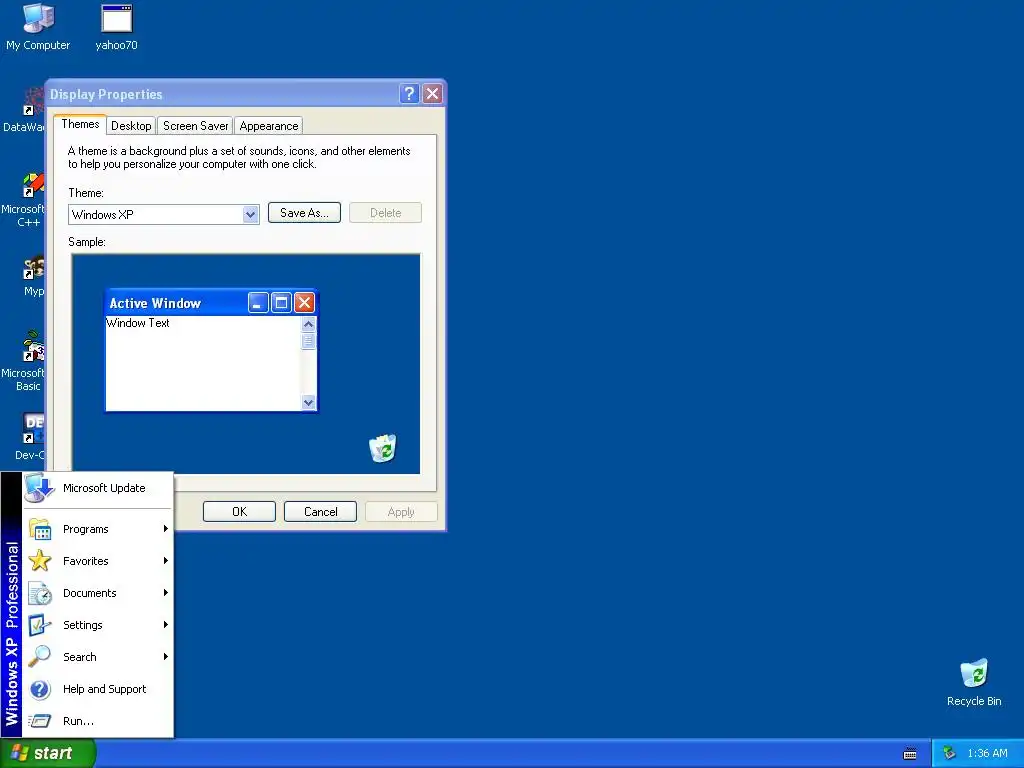Expand the Documents submenu arrow
Image resolution: width=1024 pixels, height=768 pixels.
[166, 593]
